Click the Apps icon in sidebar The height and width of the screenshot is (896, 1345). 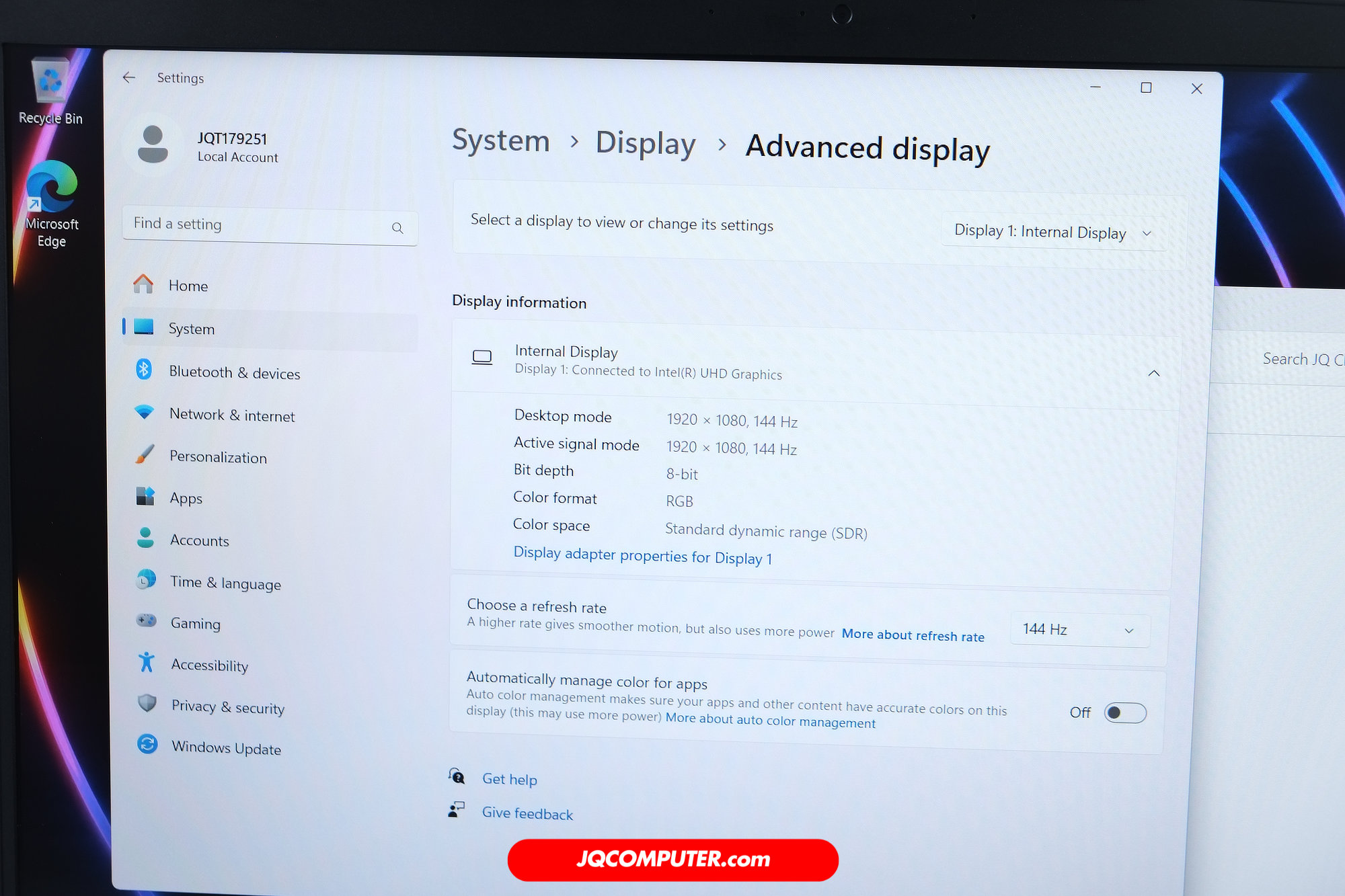coord(145,496)
